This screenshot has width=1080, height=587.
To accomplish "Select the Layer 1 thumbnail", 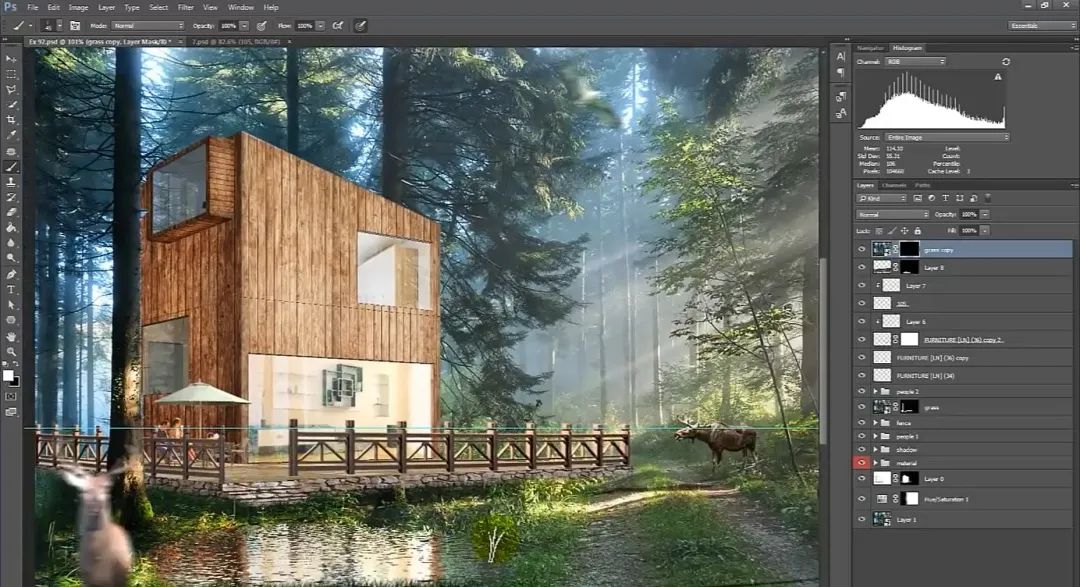I will (x=882, y=519).
